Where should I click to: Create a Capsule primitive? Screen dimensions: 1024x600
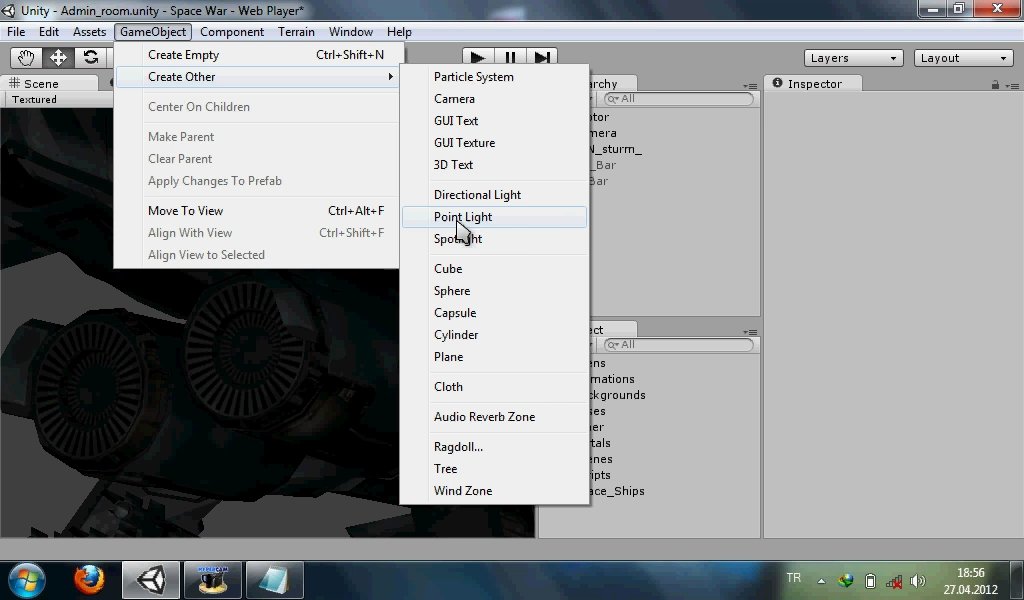click(494, 313)
